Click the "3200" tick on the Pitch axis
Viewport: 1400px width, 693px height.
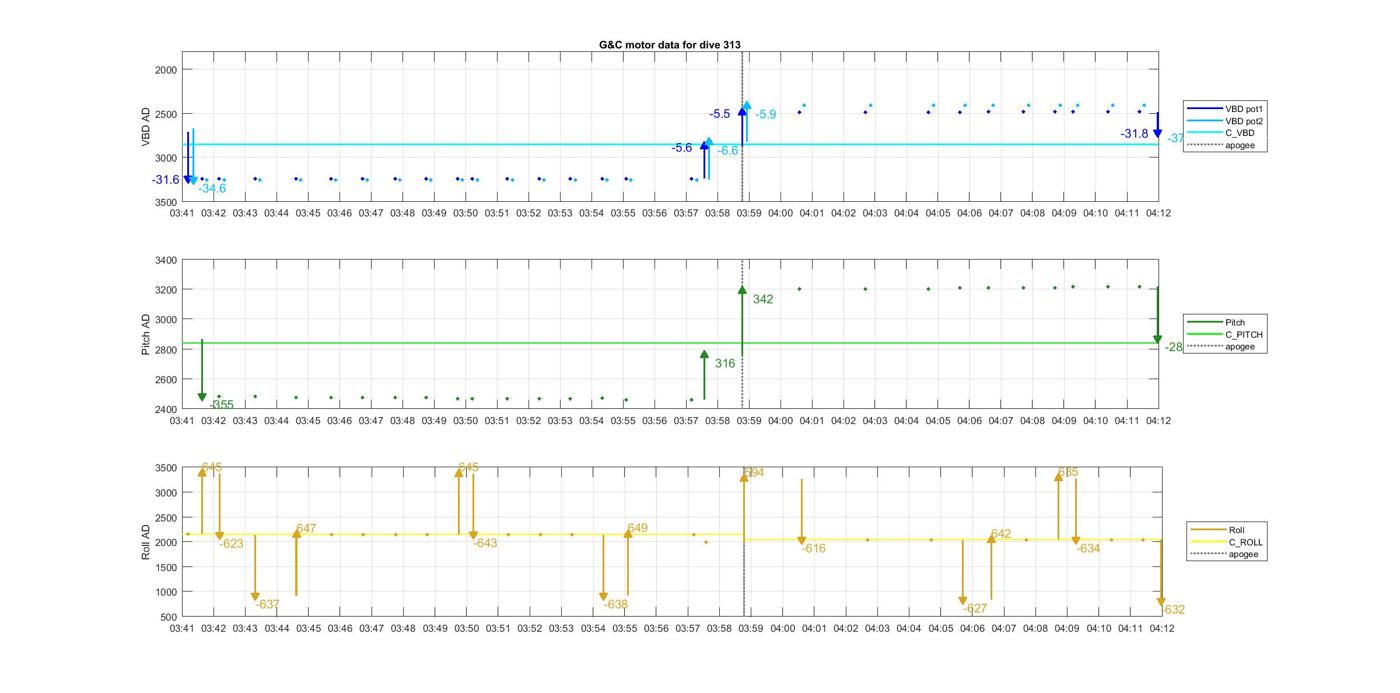165,290
